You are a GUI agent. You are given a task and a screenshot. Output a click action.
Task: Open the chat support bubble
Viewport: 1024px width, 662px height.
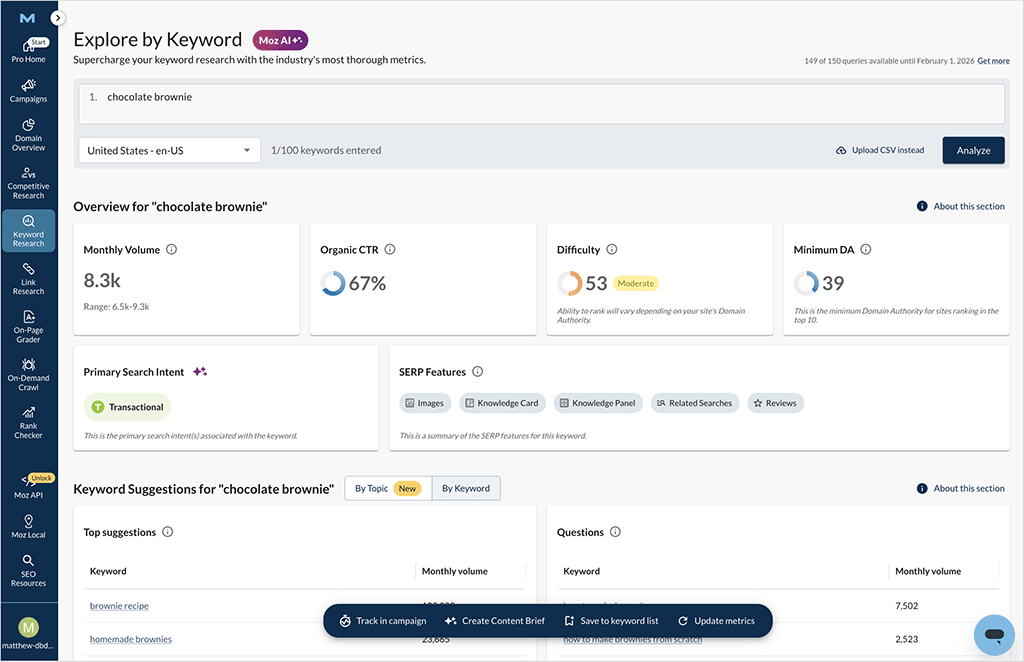tap(994, 634)
